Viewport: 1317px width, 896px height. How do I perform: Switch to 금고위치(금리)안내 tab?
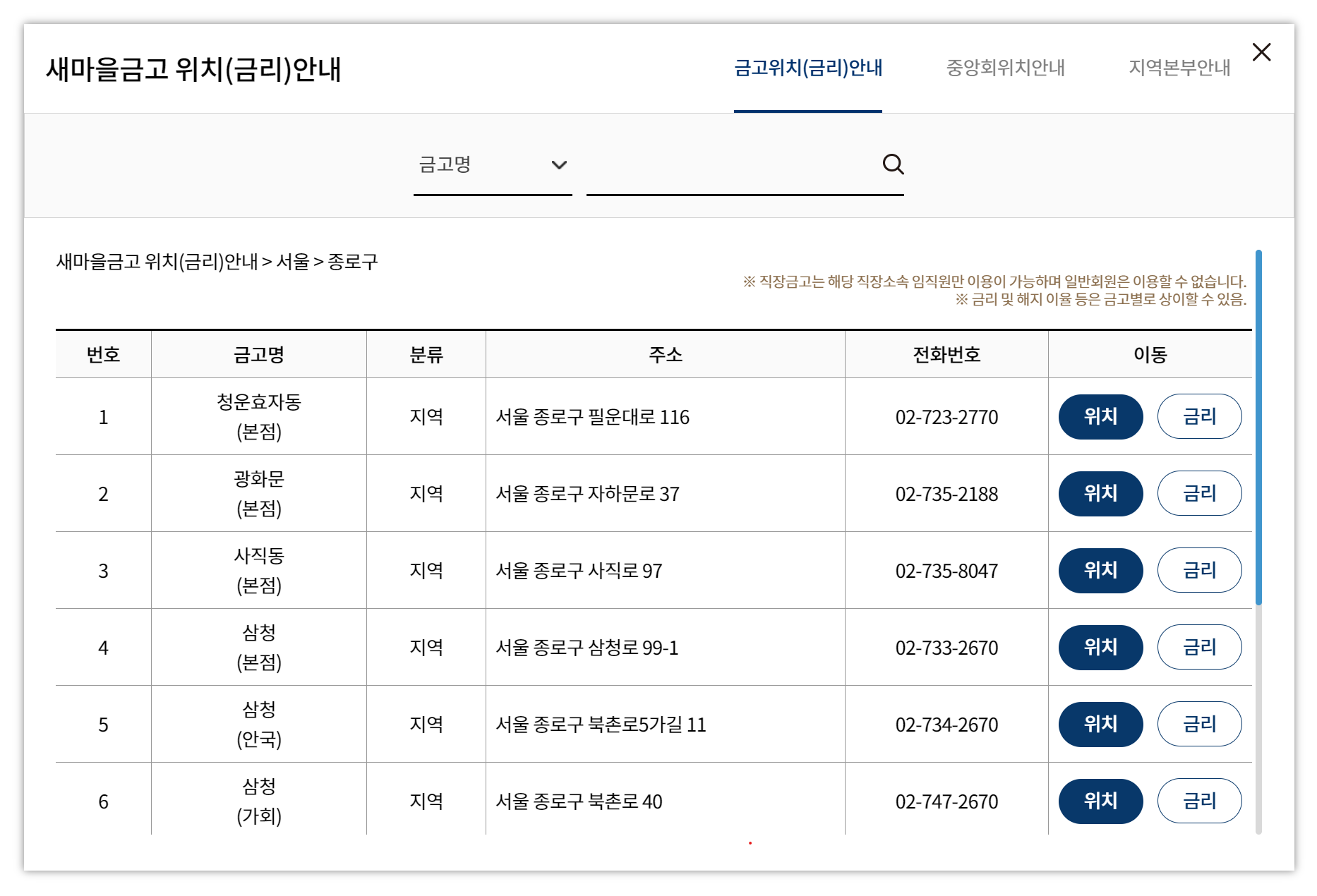pyautogui.click(x=808, y=68)
